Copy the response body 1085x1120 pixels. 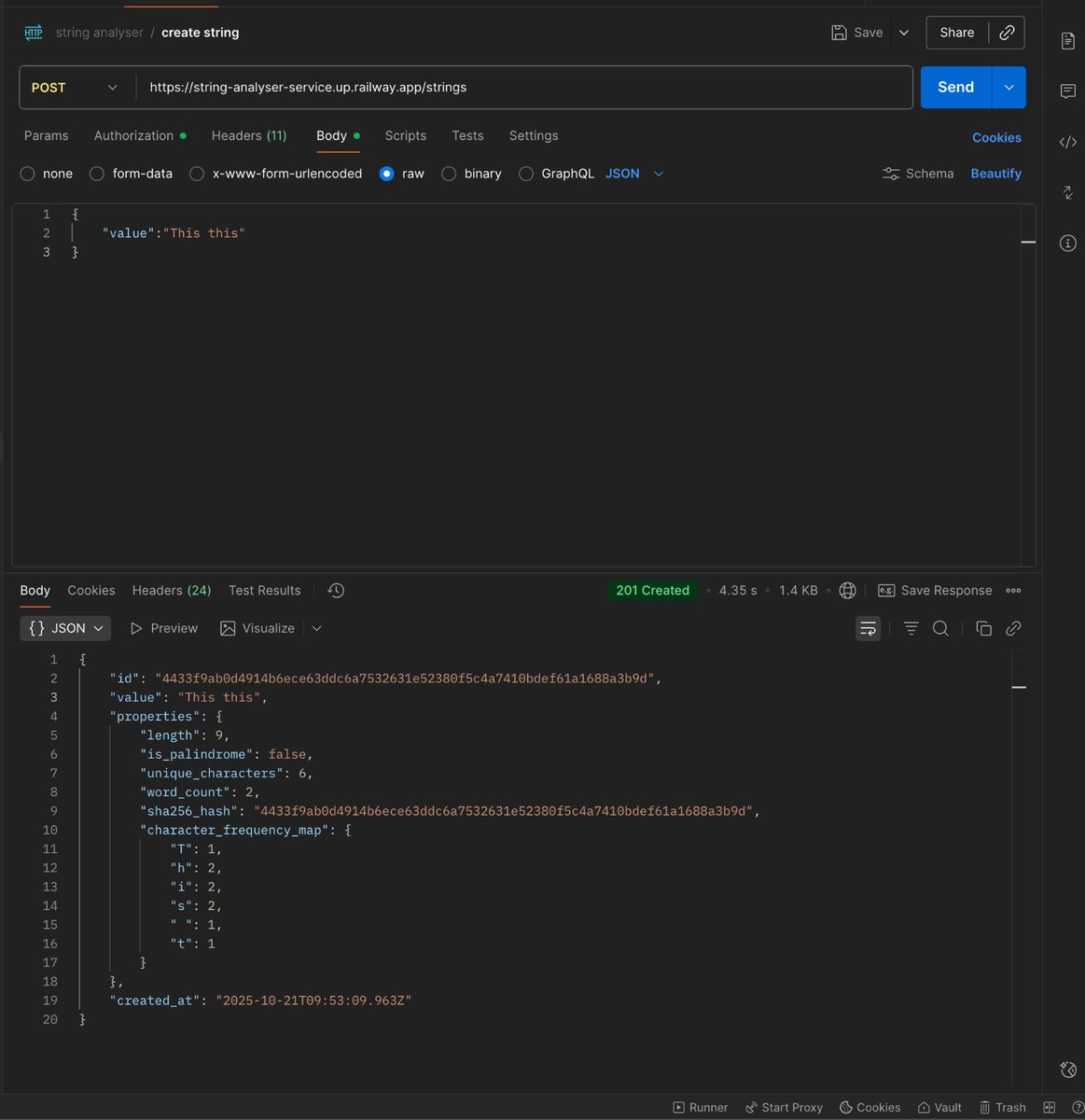[983, 628]
